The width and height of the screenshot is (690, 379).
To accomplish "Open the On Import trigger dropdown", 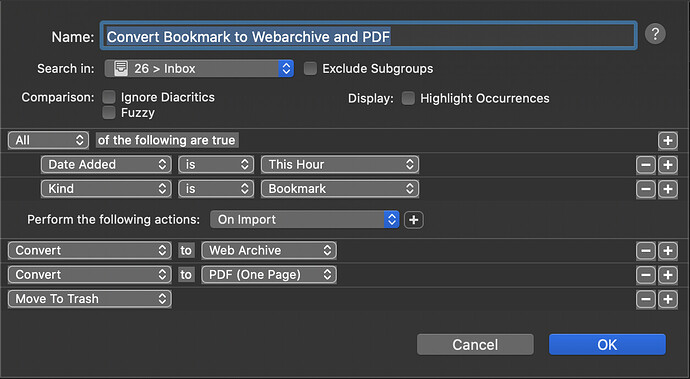I will (305, 220).
